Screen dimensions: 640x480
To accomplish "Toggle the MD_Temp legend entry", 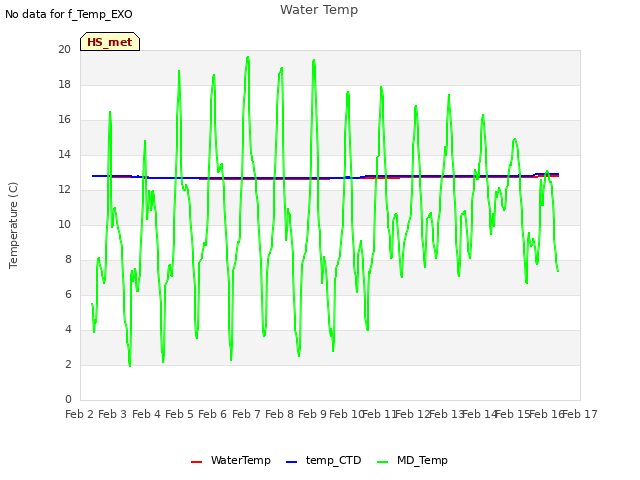I will coord(412,461).
